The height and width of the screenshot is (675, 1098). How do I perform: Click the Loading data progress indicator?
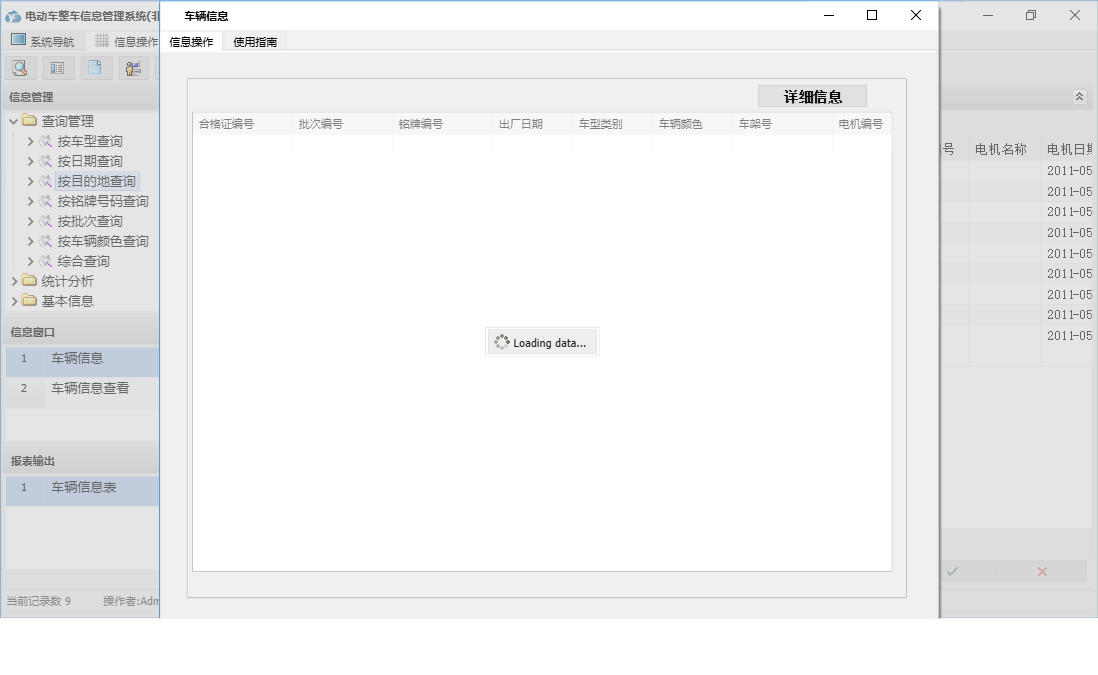(x=542, y=341)
